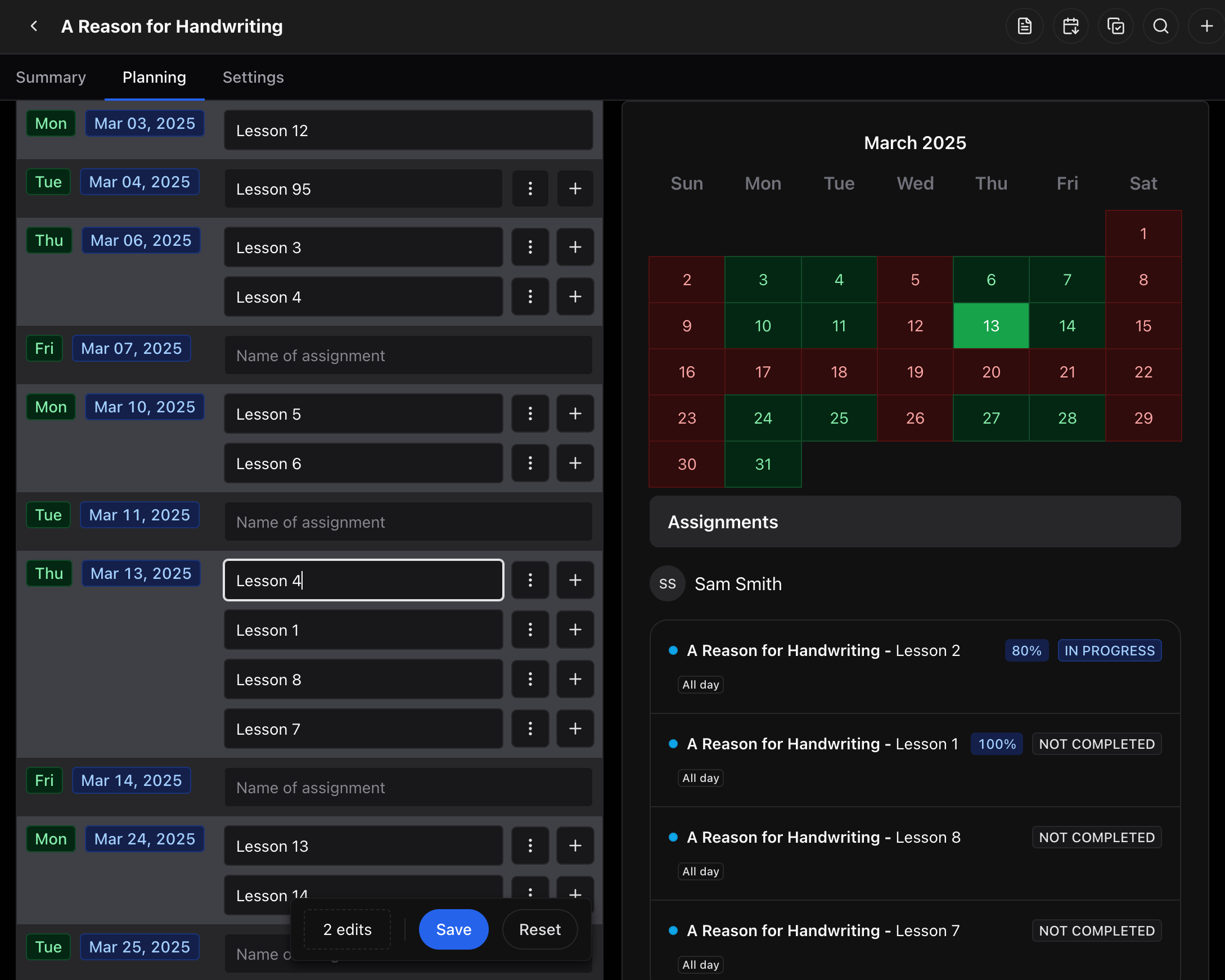The height and width of the screenshot is (980, 1225).
Task: Click plus icon beside Lesson 13
Action: pyautogui.click(x=574, y=846)
